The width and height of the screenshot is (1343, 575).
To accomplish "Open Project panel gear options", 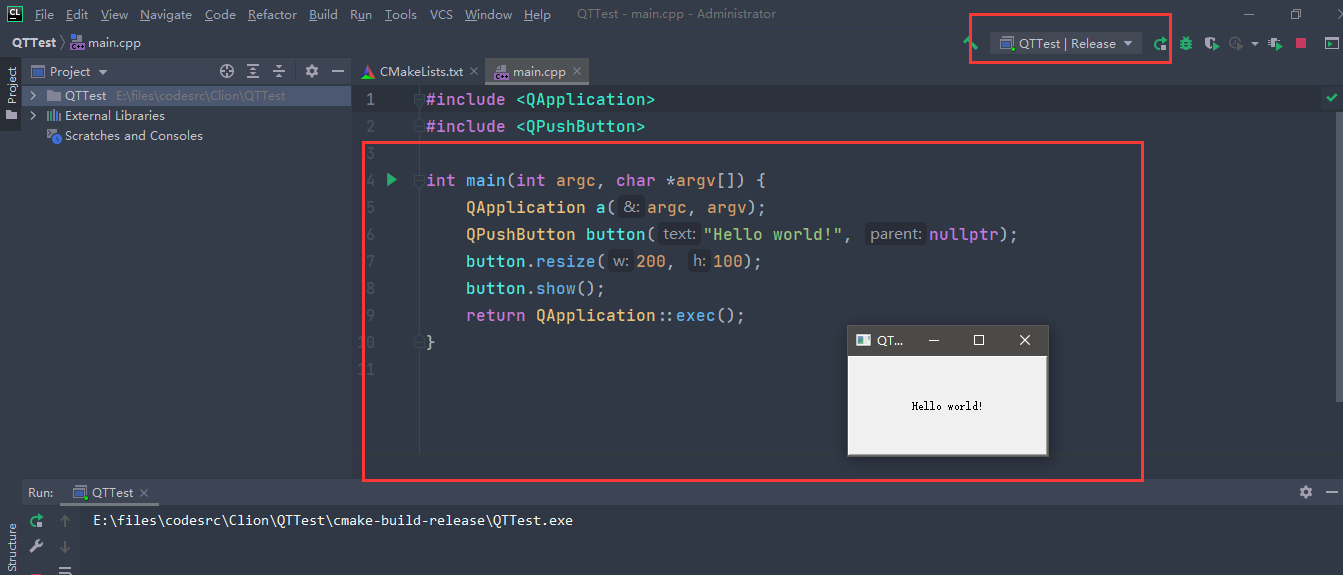I will [312, 71].
